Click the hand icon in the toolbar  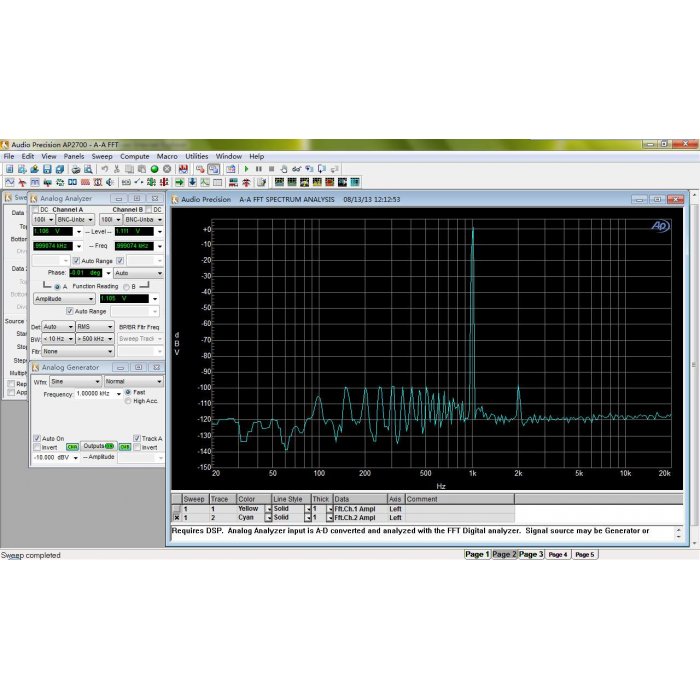[x=283, y=169]
